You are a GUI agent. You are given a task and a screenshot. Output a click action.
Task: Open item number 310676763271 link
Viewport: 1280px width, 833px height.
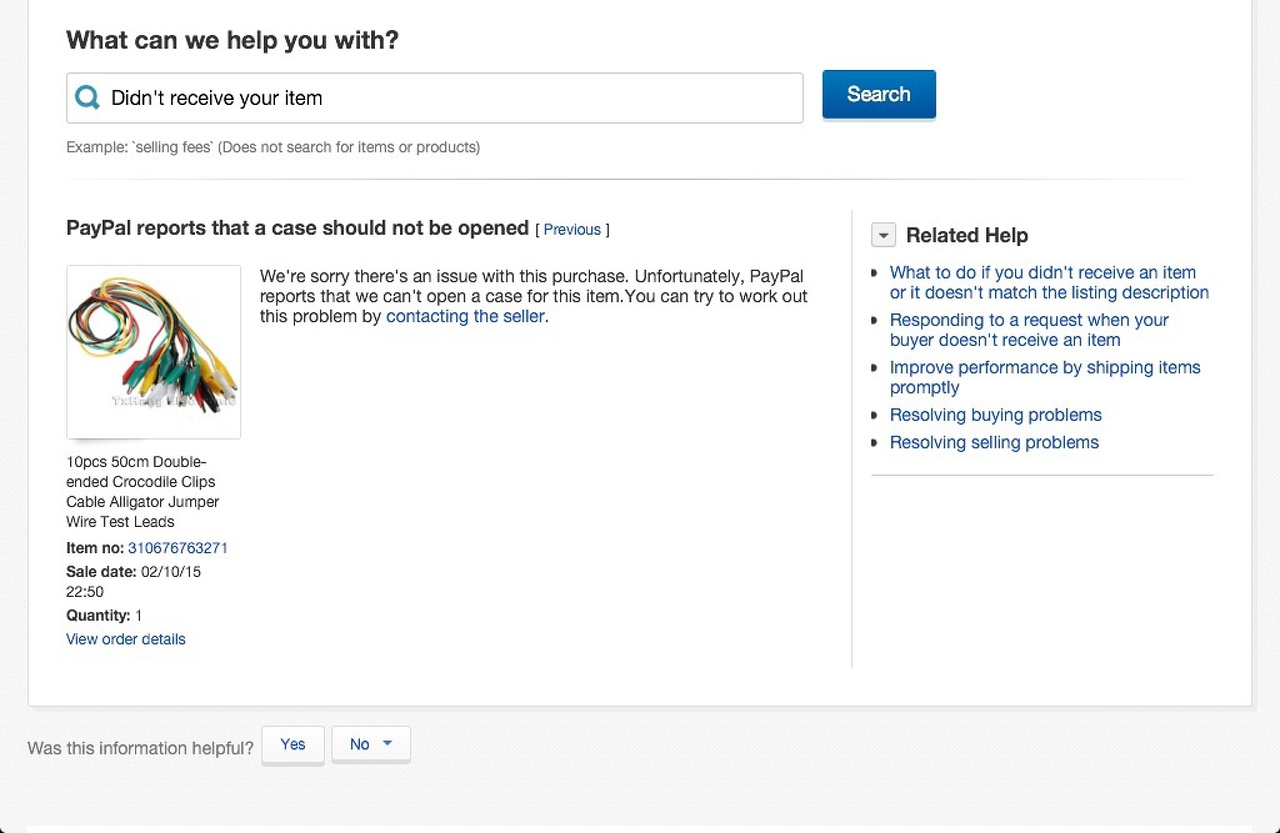pos(178,548)
